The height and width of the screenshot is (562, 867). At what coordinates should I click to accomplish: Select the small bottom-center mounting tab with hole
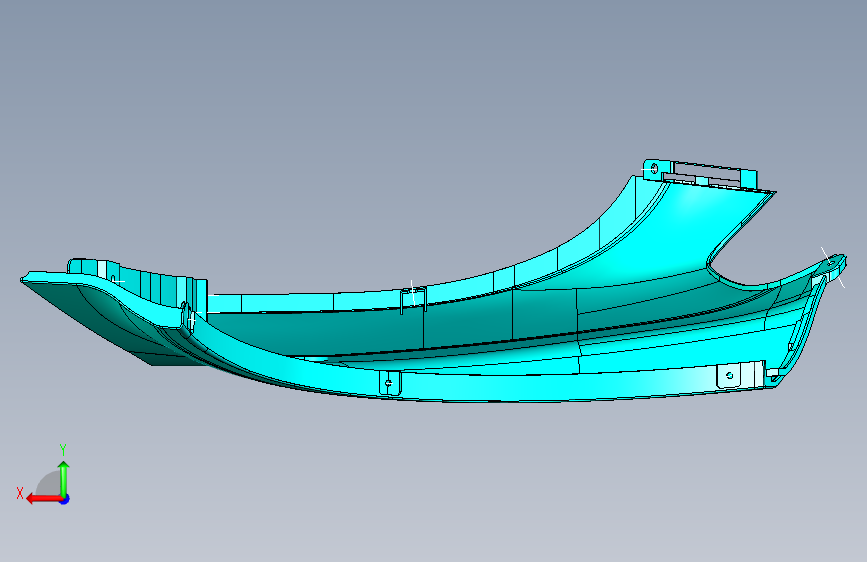tap(389, 383)
